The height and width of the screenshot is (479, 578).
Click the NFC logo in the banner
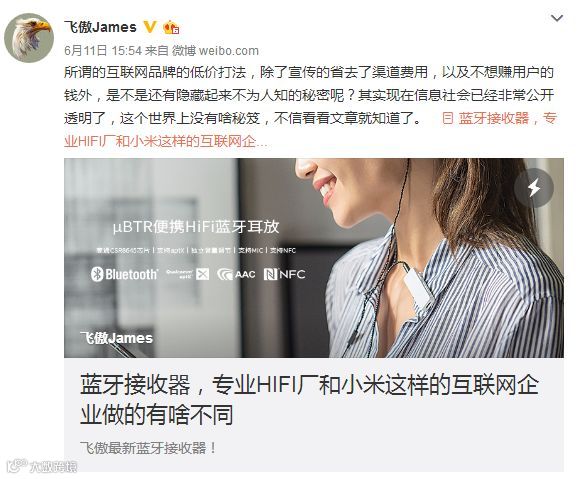(x=284, y=274)
